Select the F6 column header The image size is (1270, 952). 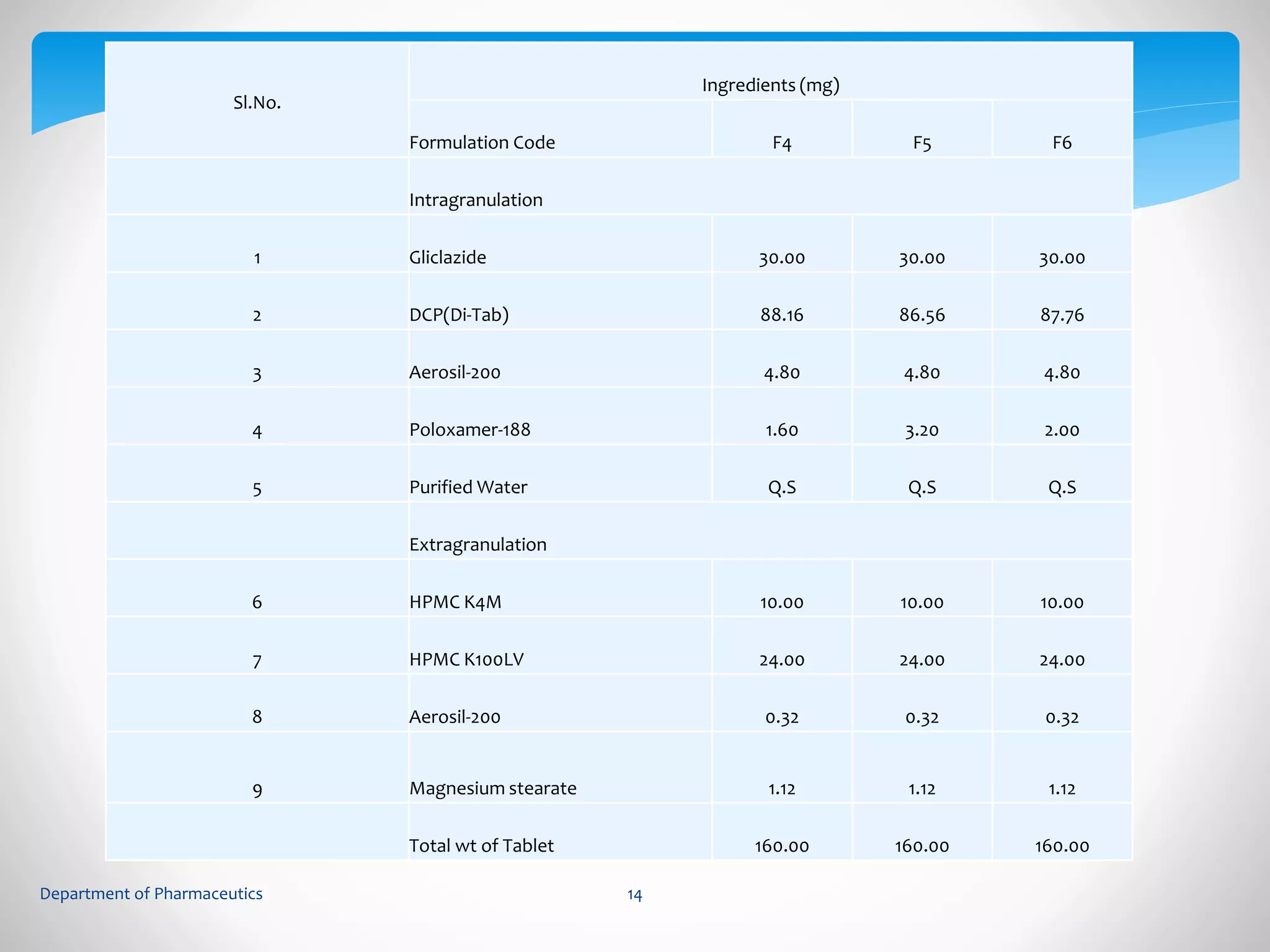[1062, 143]
